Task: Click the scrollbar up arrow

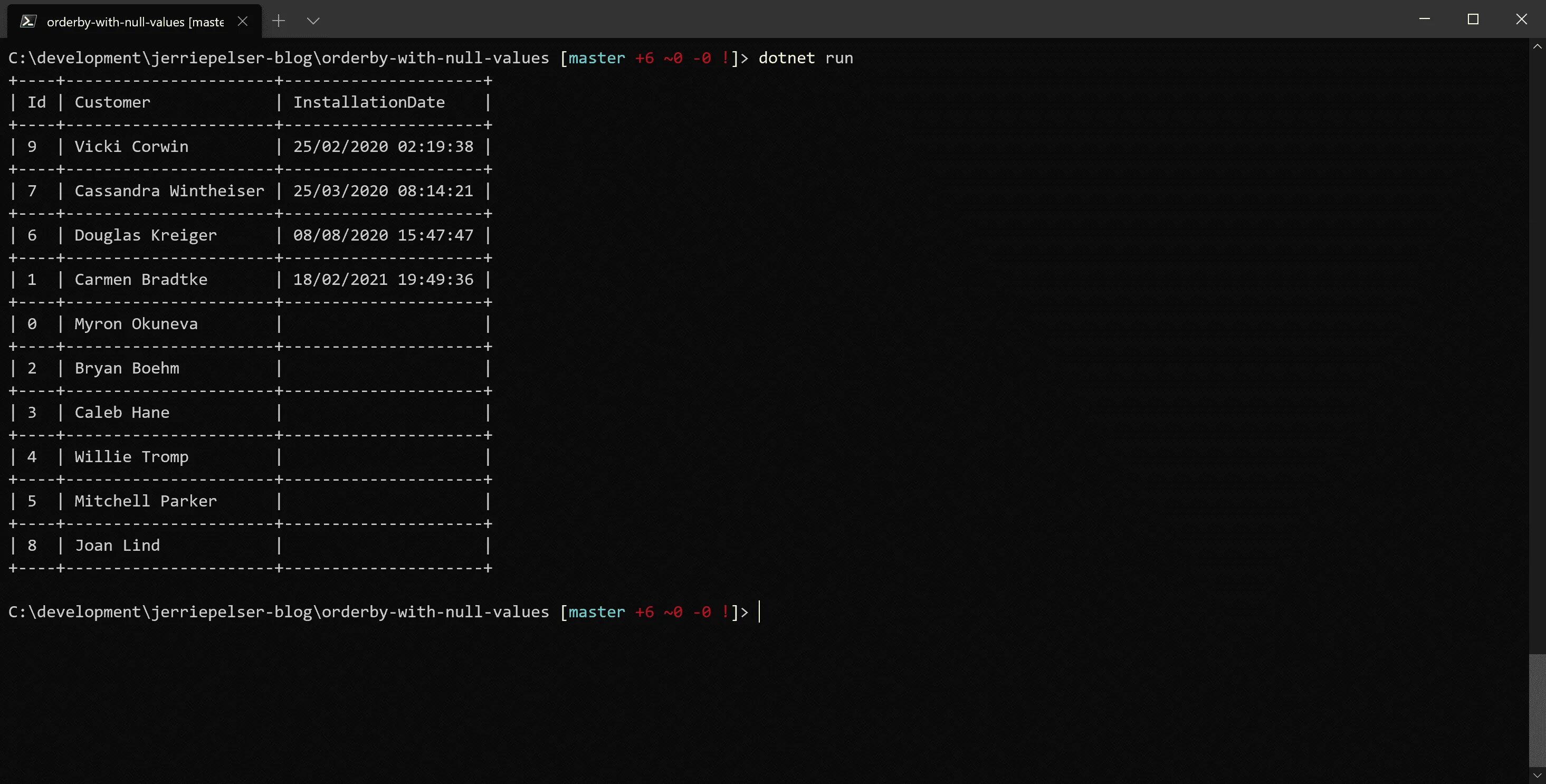Action: point(1537,46)
